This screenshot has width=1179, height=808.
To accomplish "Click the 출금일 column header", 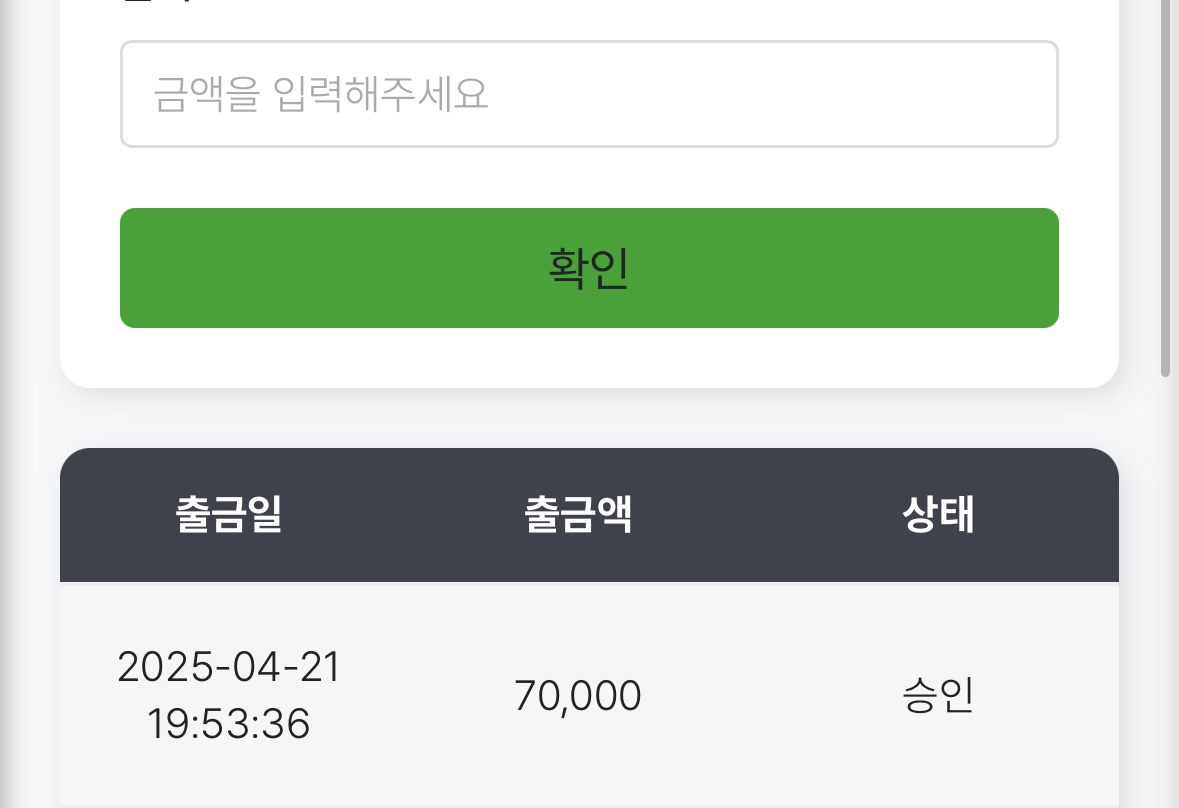I will click(229, 515).
